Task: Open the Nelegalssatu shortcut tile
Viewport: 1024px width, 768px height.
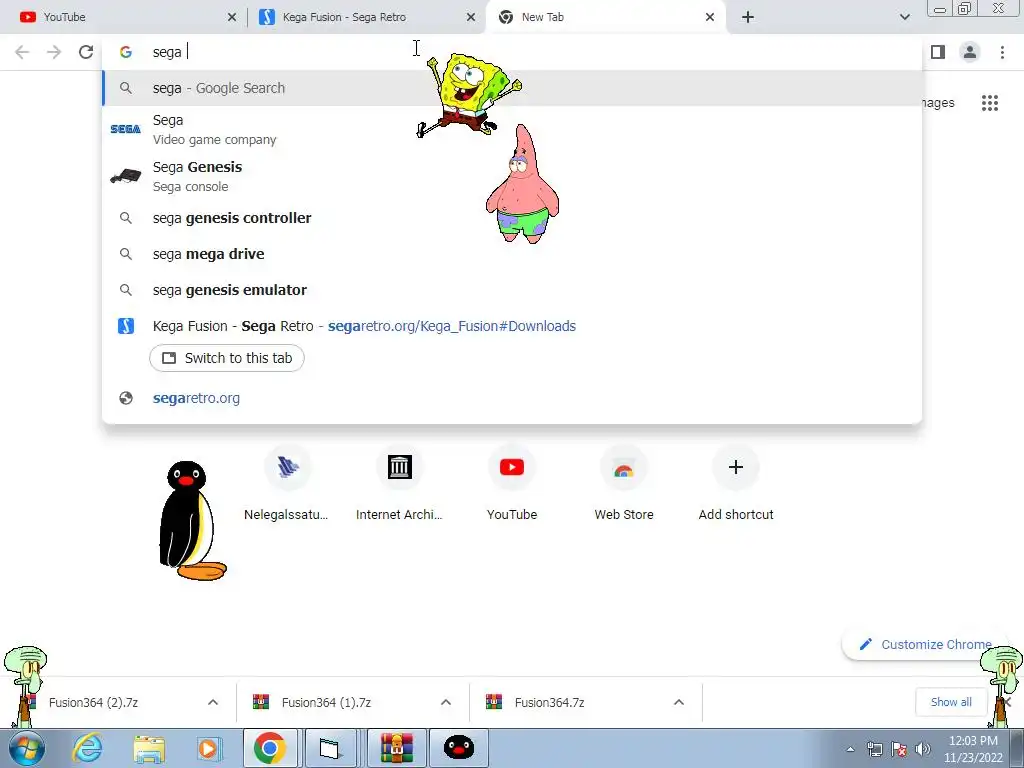Action: [x=287, y=483]
